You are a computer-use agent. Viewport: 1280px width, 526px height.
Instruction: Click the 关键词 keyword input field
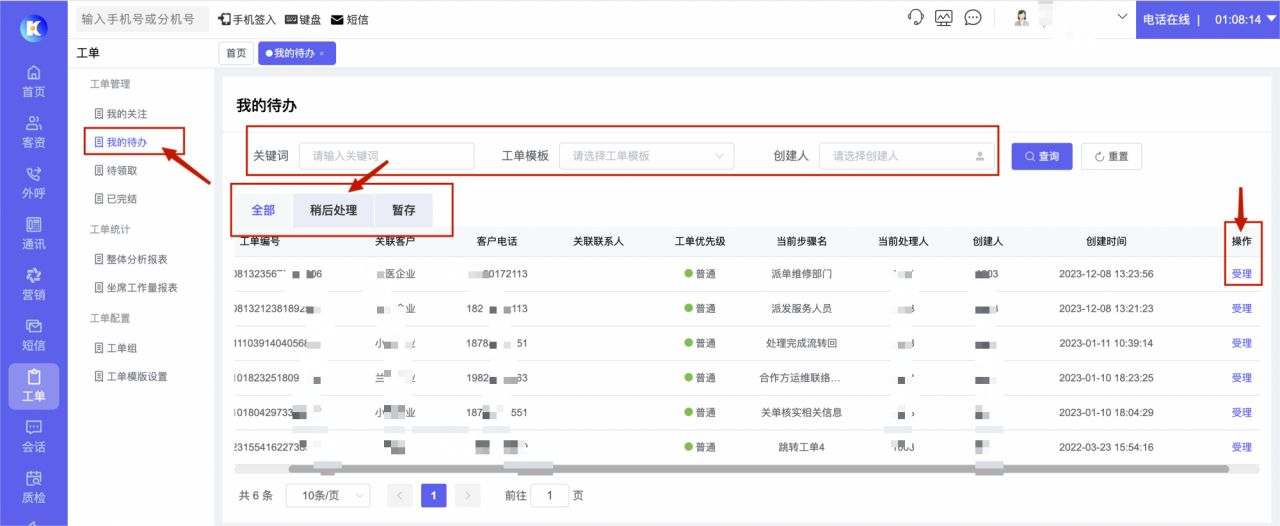(x=386, y=156)
